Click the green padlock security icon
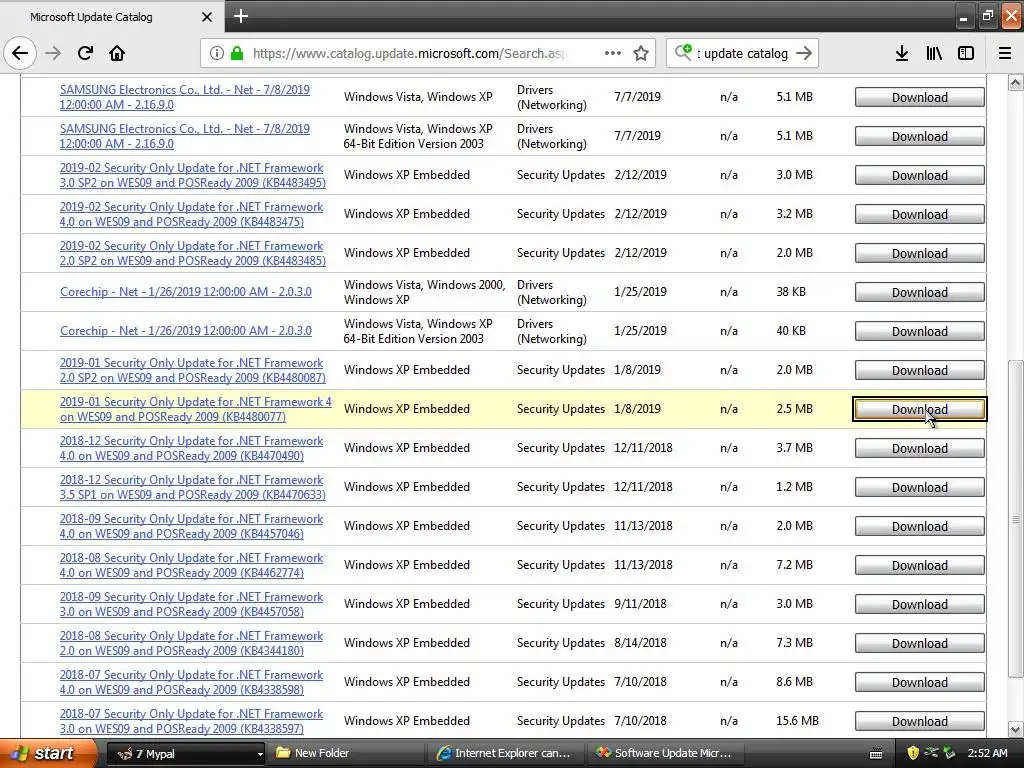The width and height of the screenshot is (1024, 768). pyautogui.click(x=237, y=53)
